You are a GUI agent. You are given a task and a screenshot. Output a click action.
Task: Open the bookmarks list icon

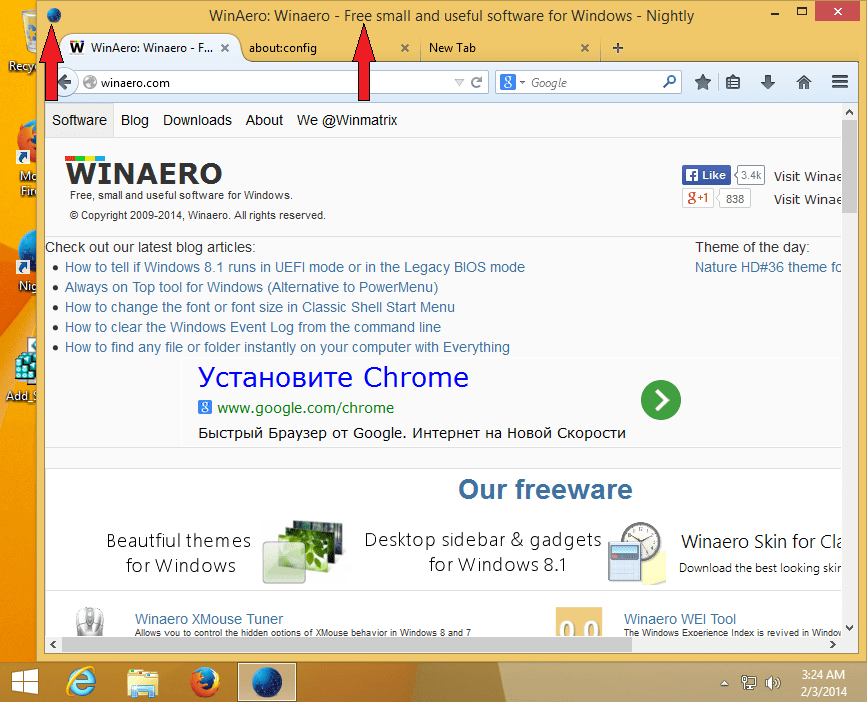(733, 82)
